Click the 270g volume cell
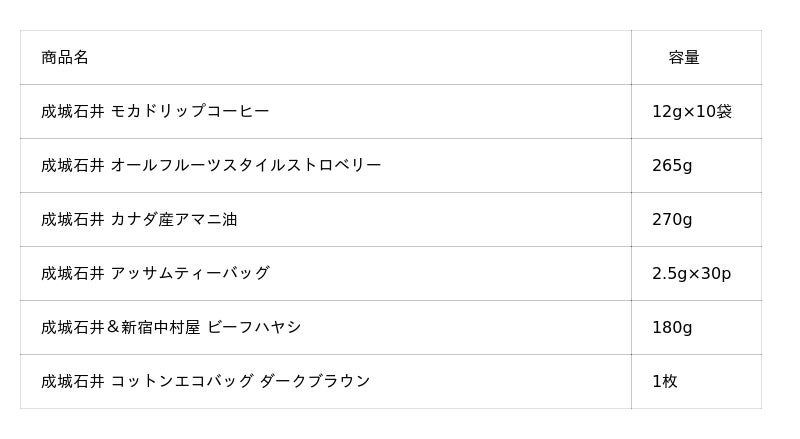The height and width of the screenshot is (439, 800). (x=672, y=220)
